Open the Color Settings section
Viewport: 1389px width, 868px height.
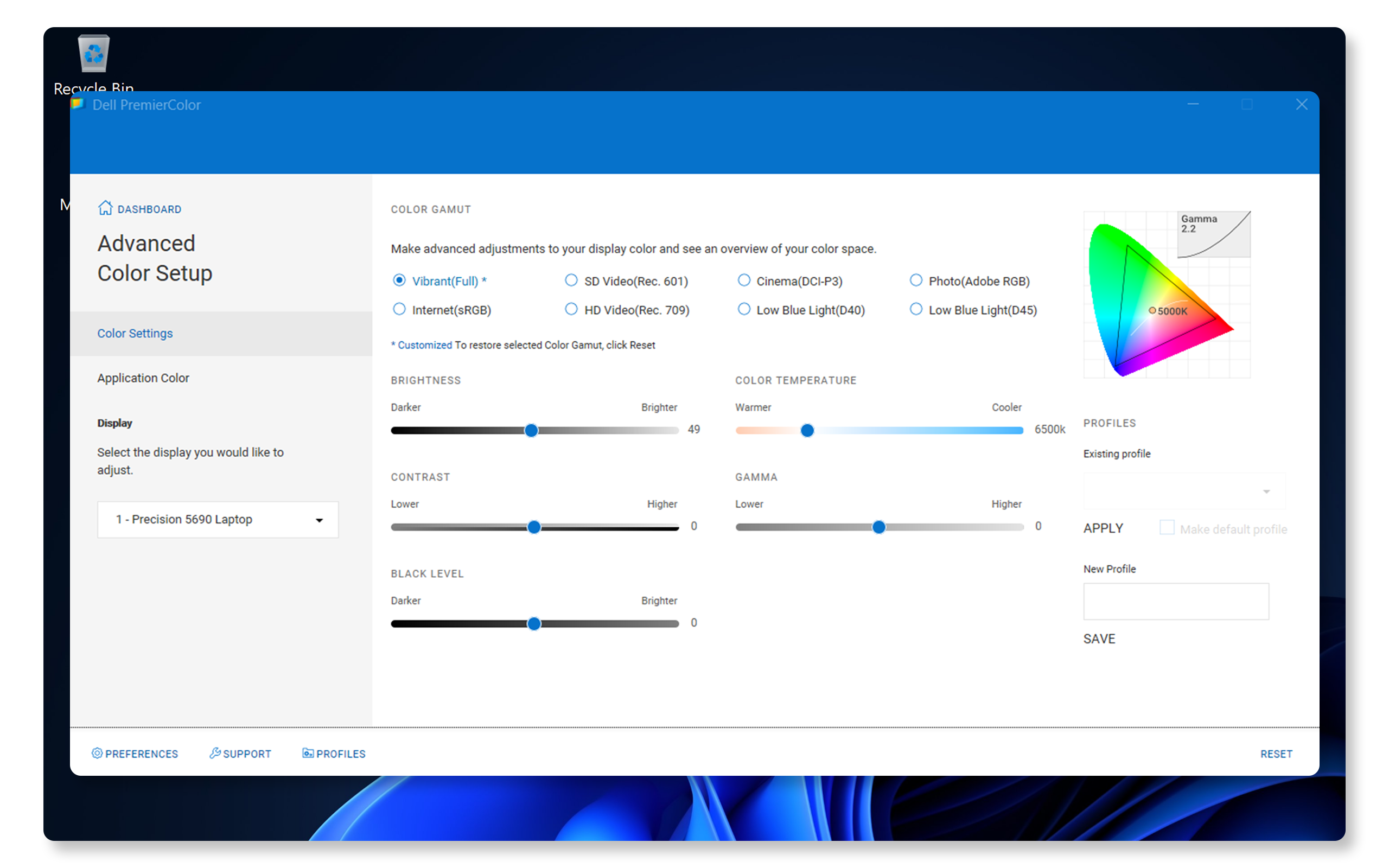[221, 334]
